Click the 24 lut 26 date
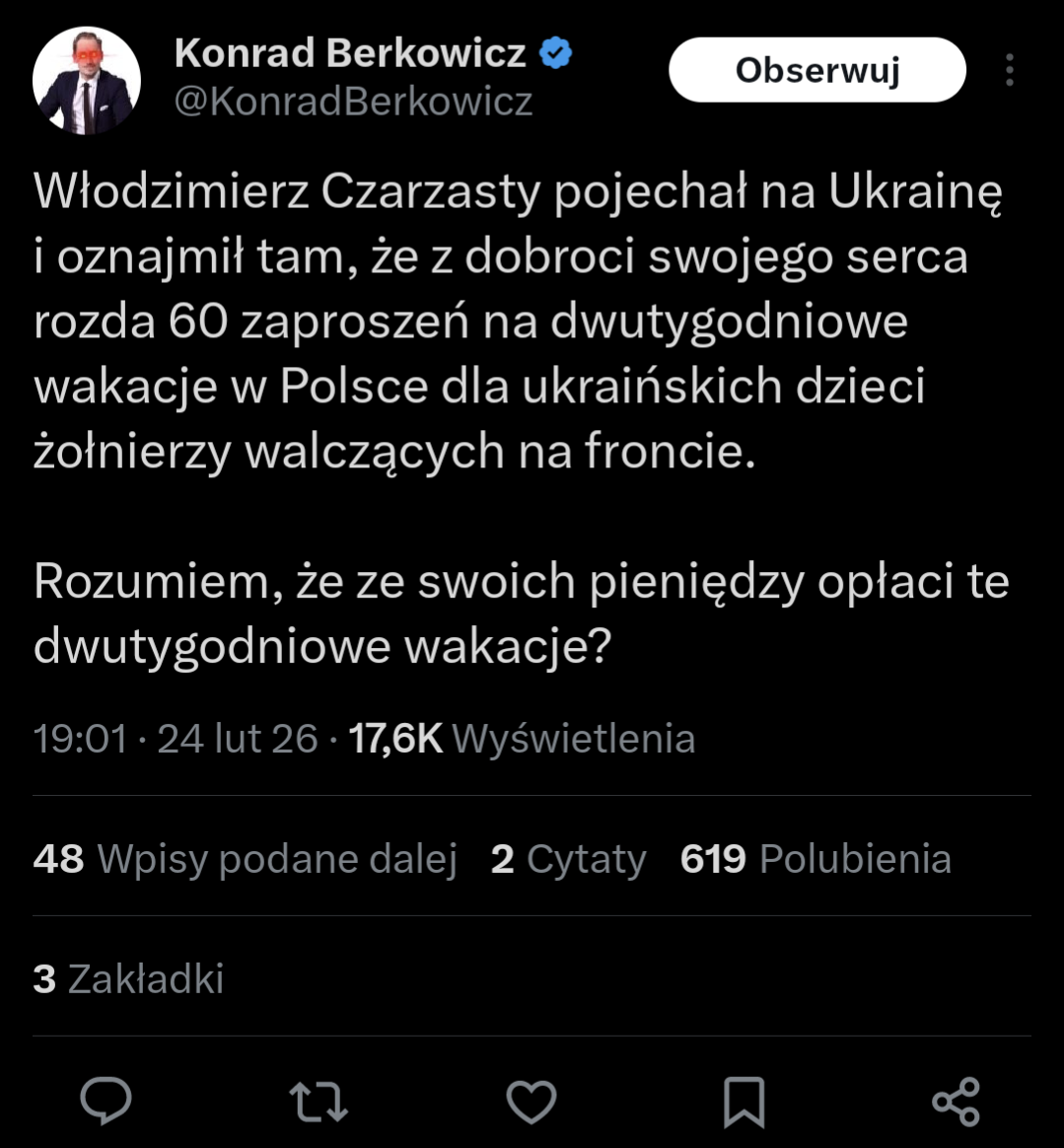 (x=238, y=739)
